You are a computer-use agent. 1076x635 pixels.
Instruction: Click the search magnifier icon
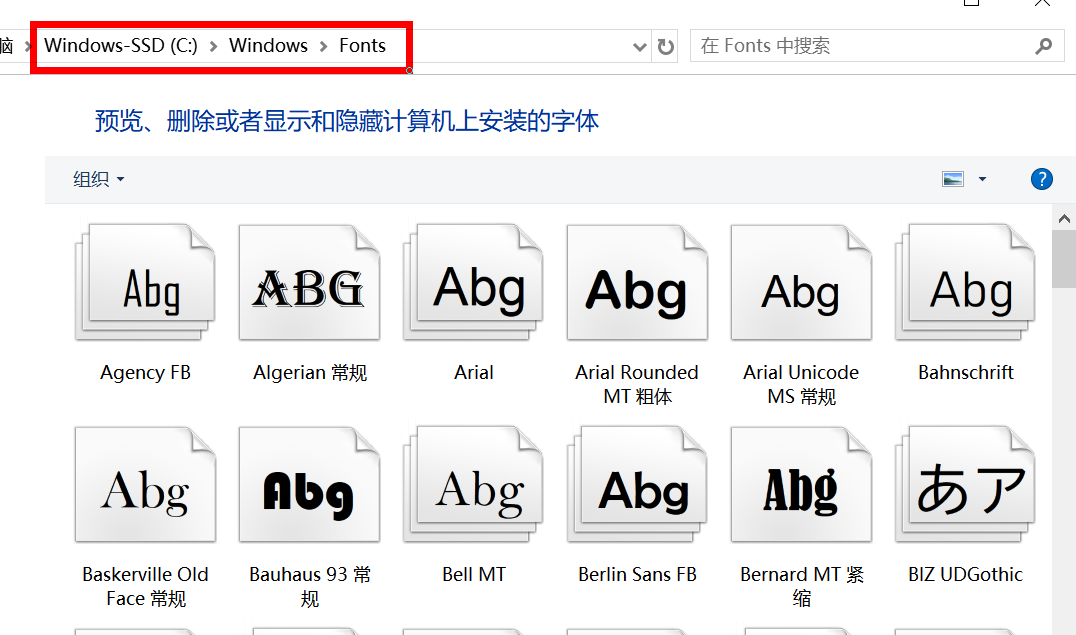[x=1043, y=46]
